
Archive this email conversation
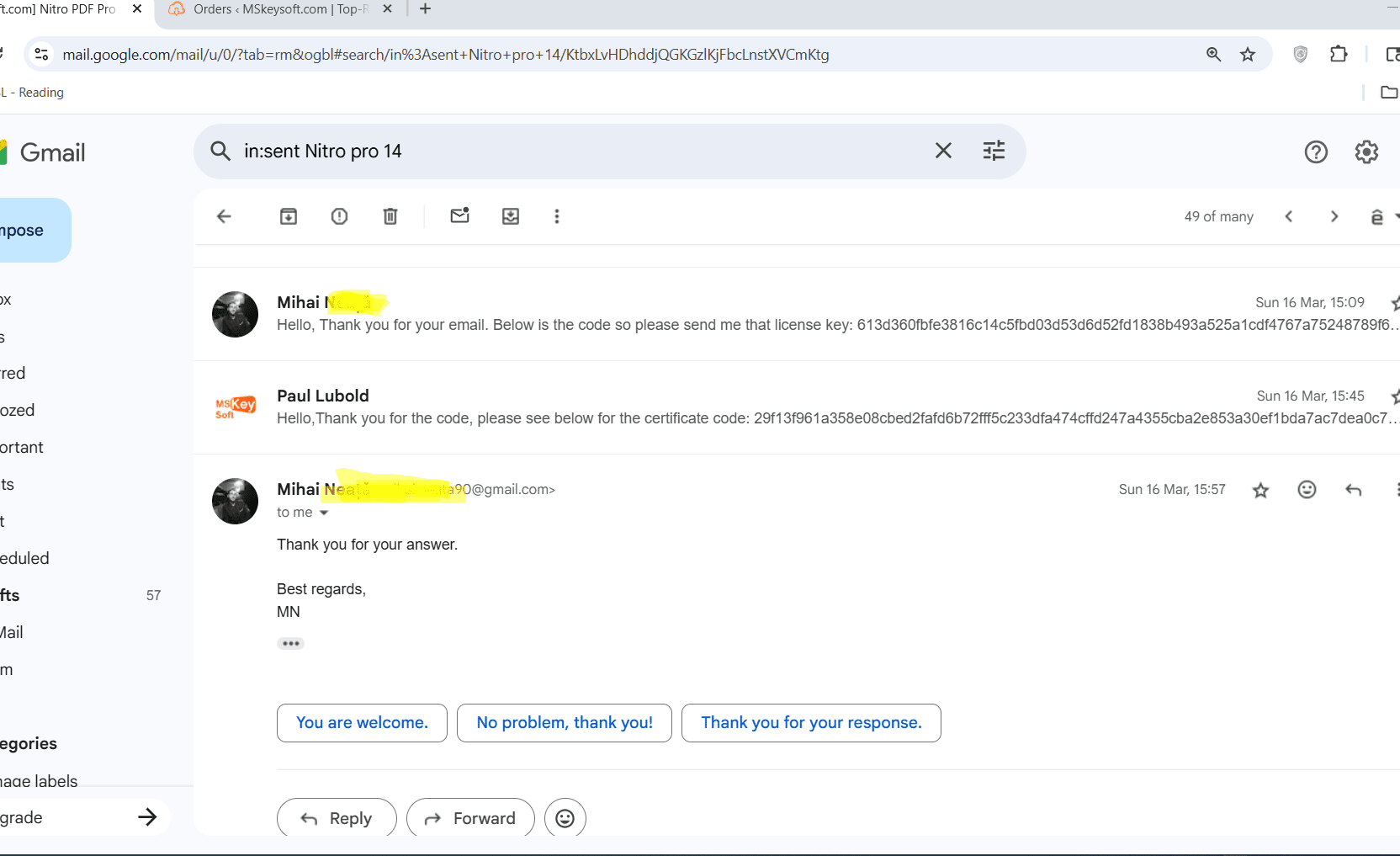click(289, 216)
